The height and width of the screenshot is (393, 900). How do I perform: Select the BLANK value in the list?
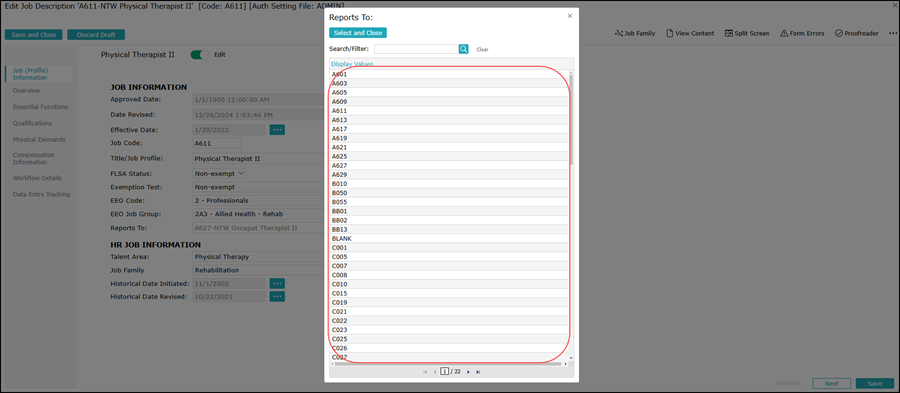[x=449, y=239]
